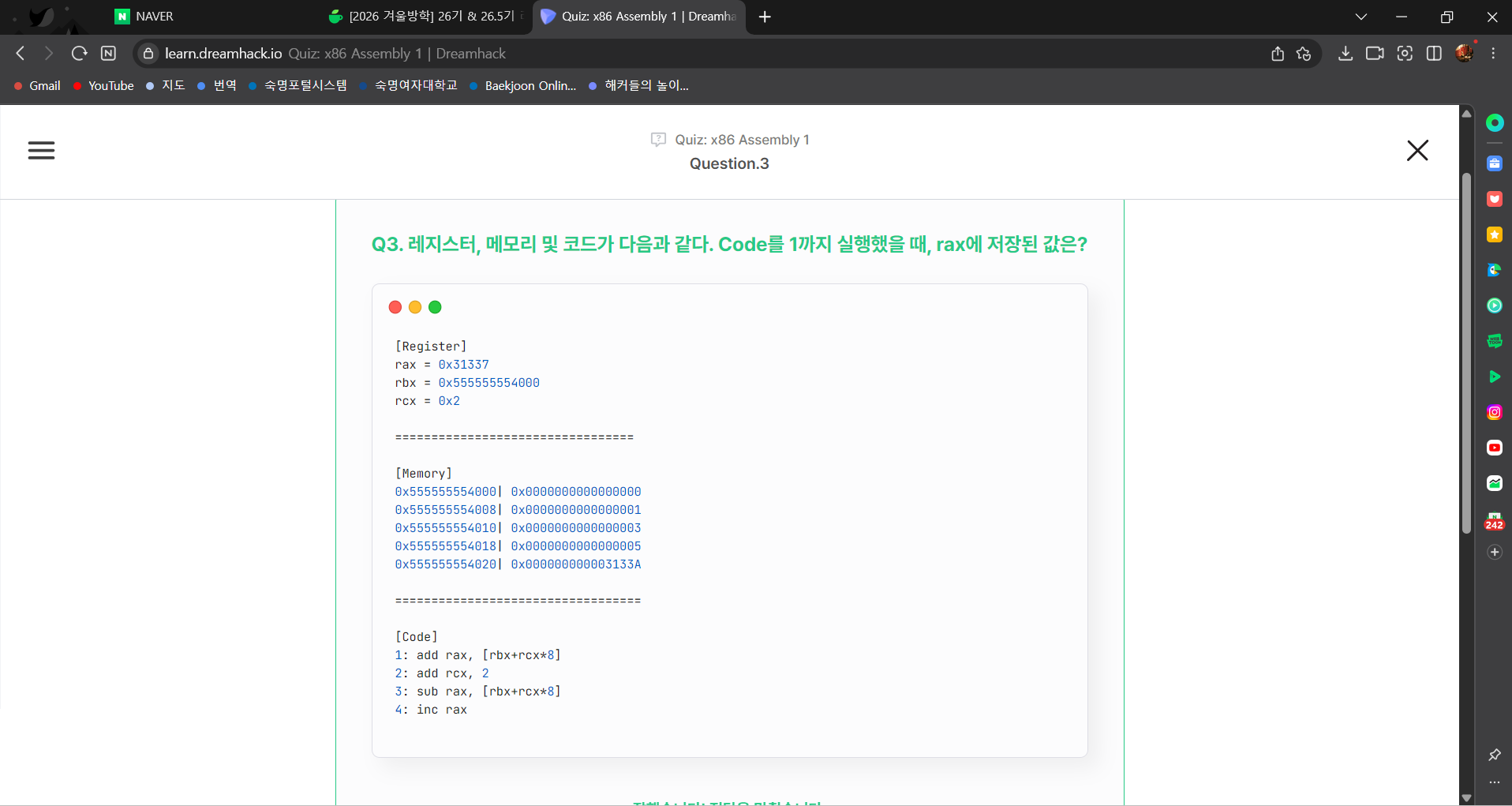The image size is (1512, 806).
Task: Bookmark this quiz page with the star
Action: [x=1304, y=54]
